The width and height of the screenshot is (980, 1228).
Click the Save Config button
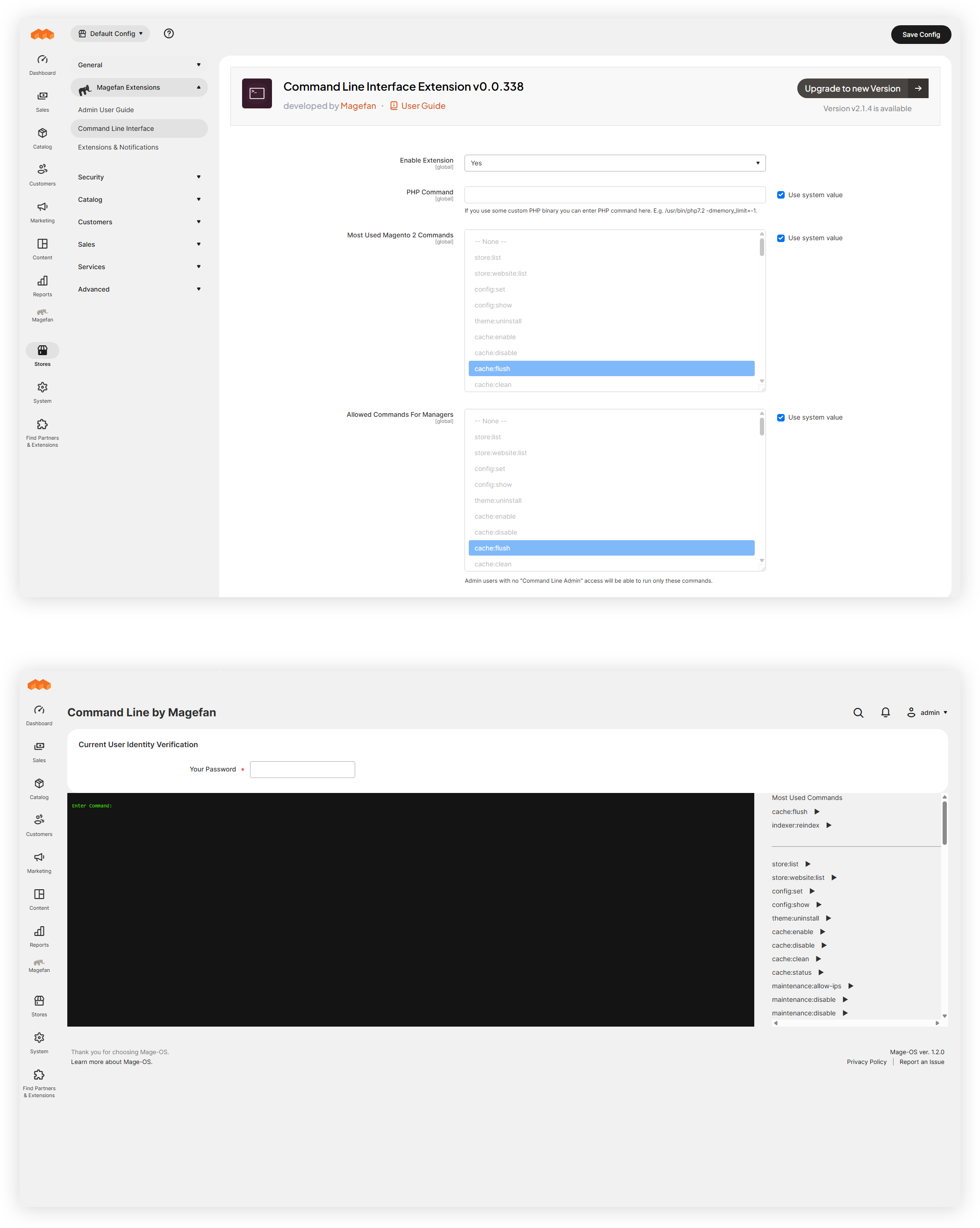(921, 35)
